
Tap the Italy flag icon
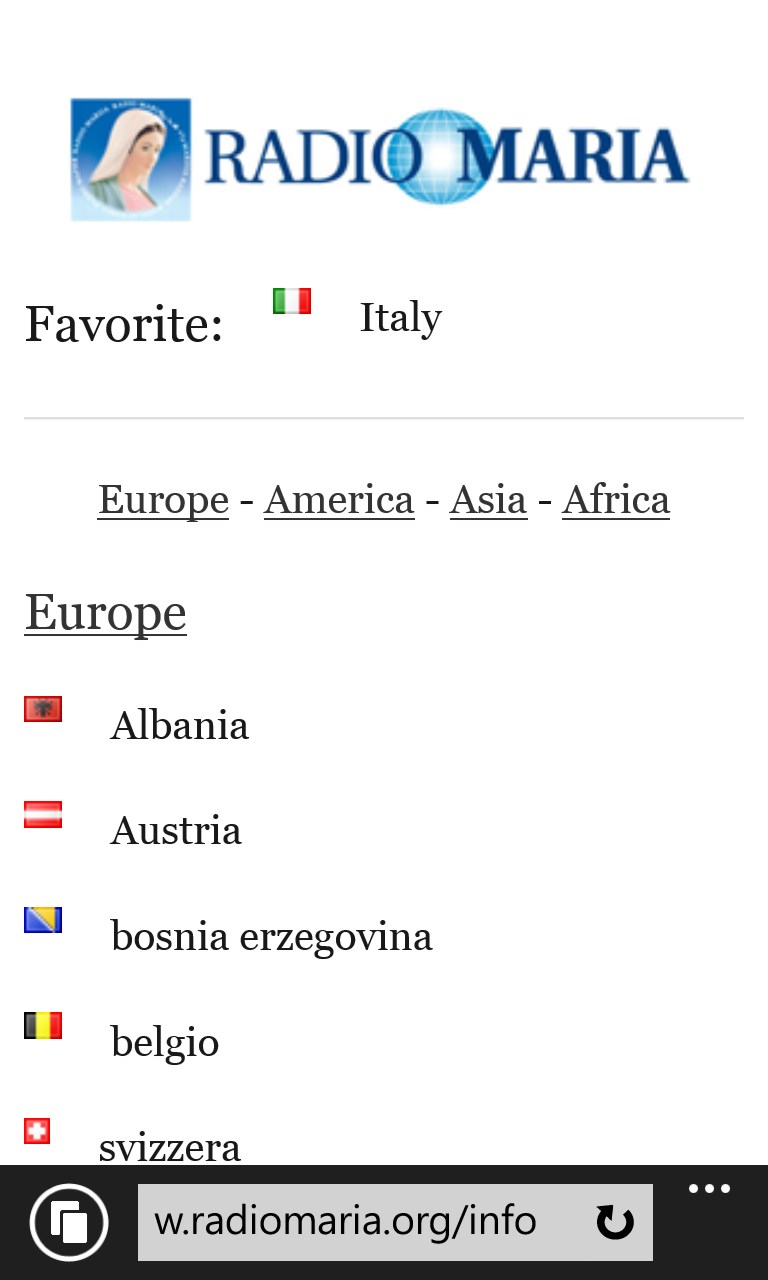pyautogui.click(x=292, y=301)
